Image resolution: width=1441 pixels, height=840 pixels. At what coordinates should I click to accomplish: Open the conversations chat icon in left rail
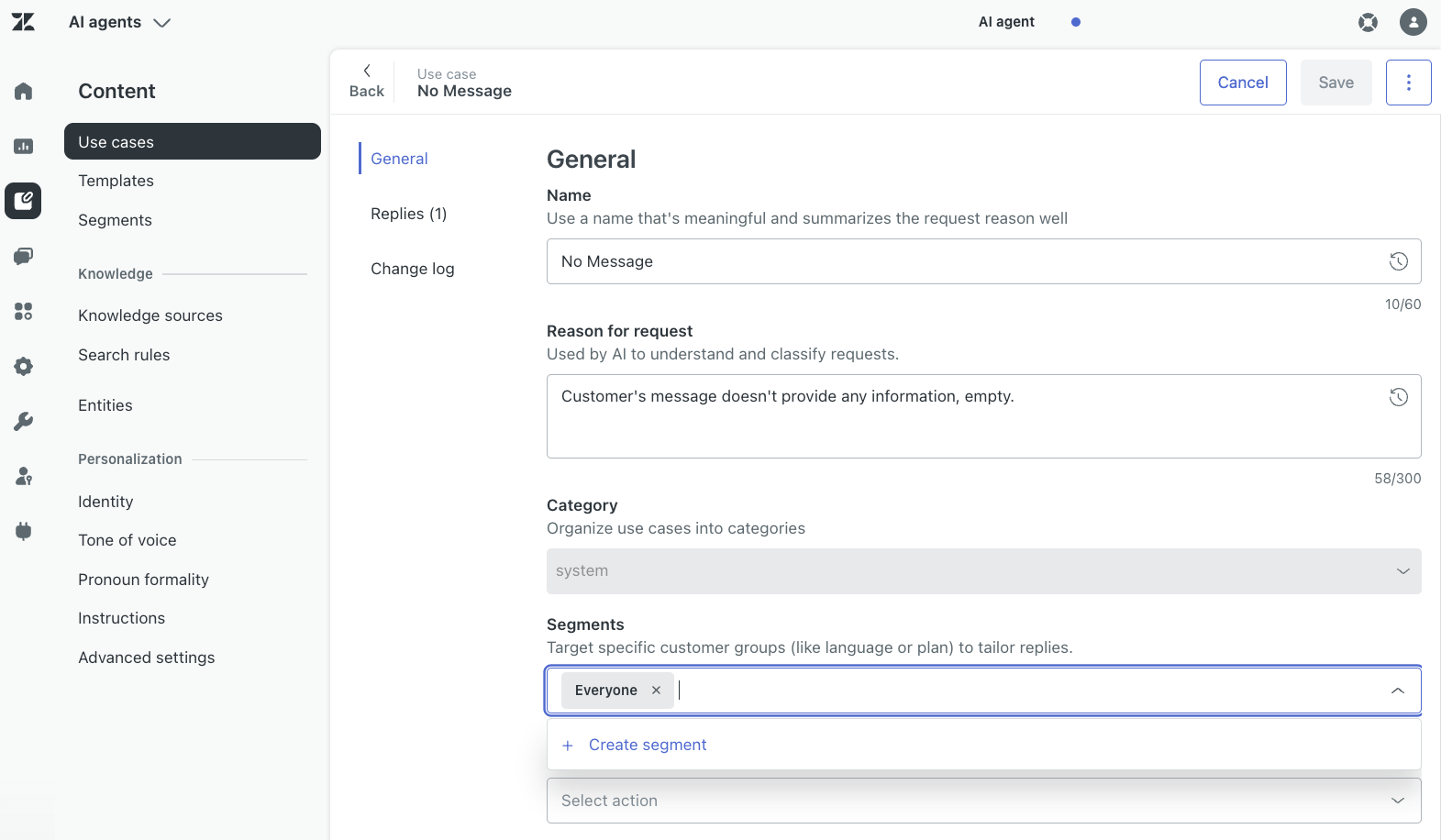click(x=24, y=256)
